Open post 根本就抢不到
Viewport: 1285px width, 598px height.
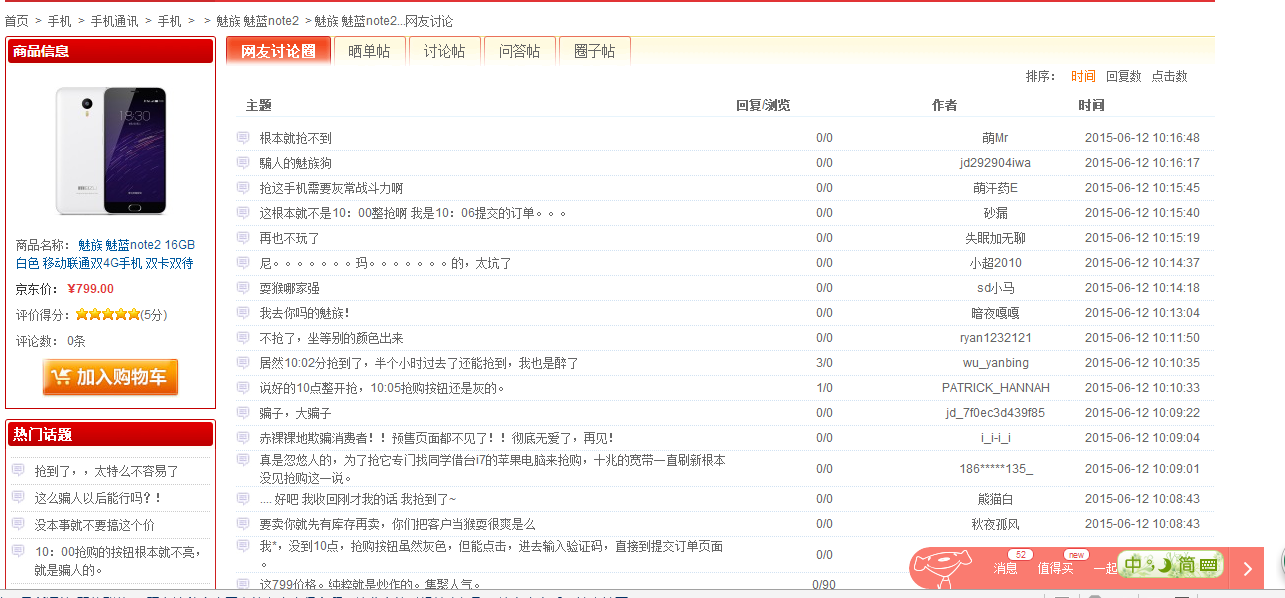[295, 138]
